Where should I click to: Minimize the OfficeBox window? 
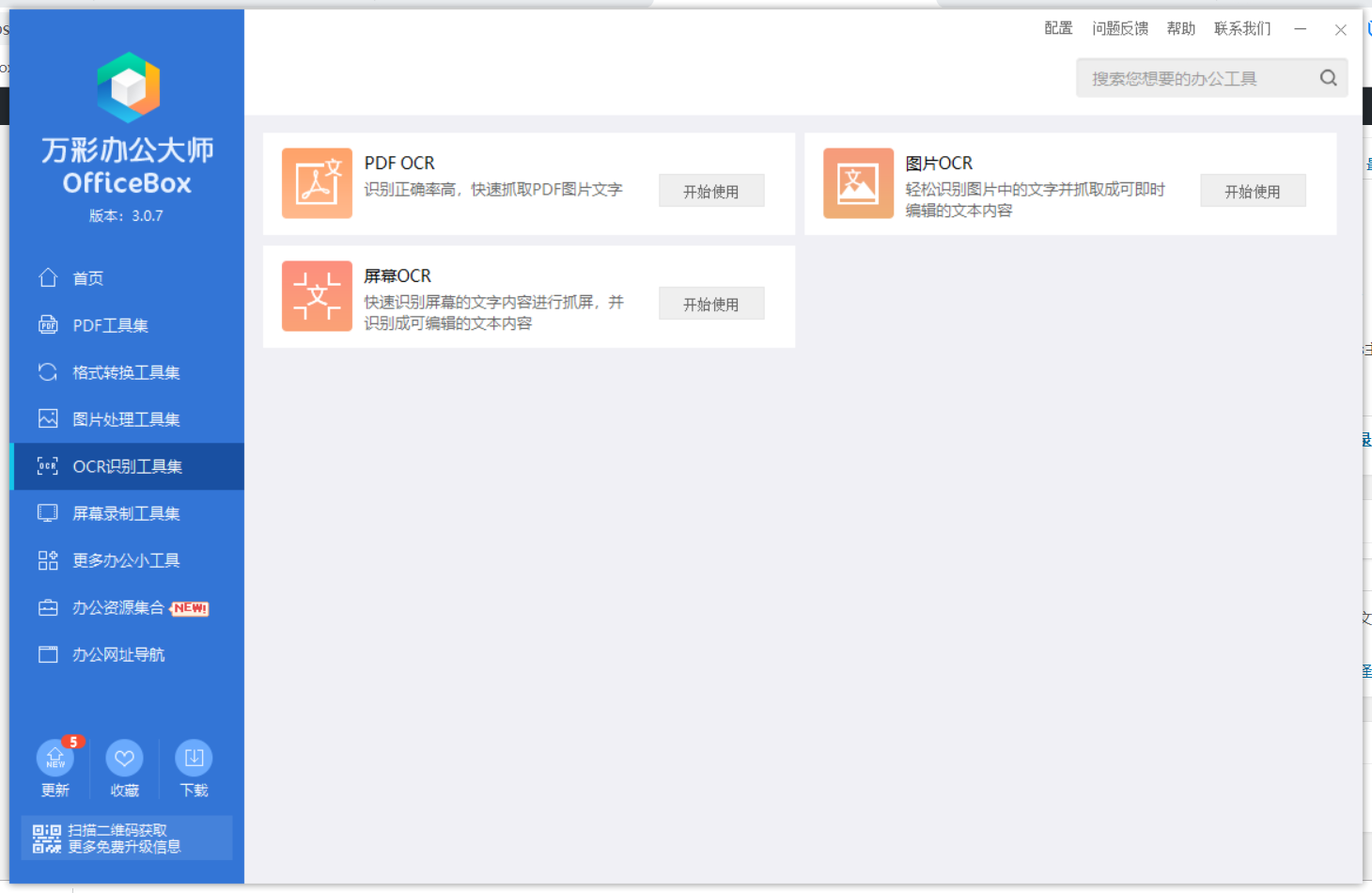tap(1301, 29)
